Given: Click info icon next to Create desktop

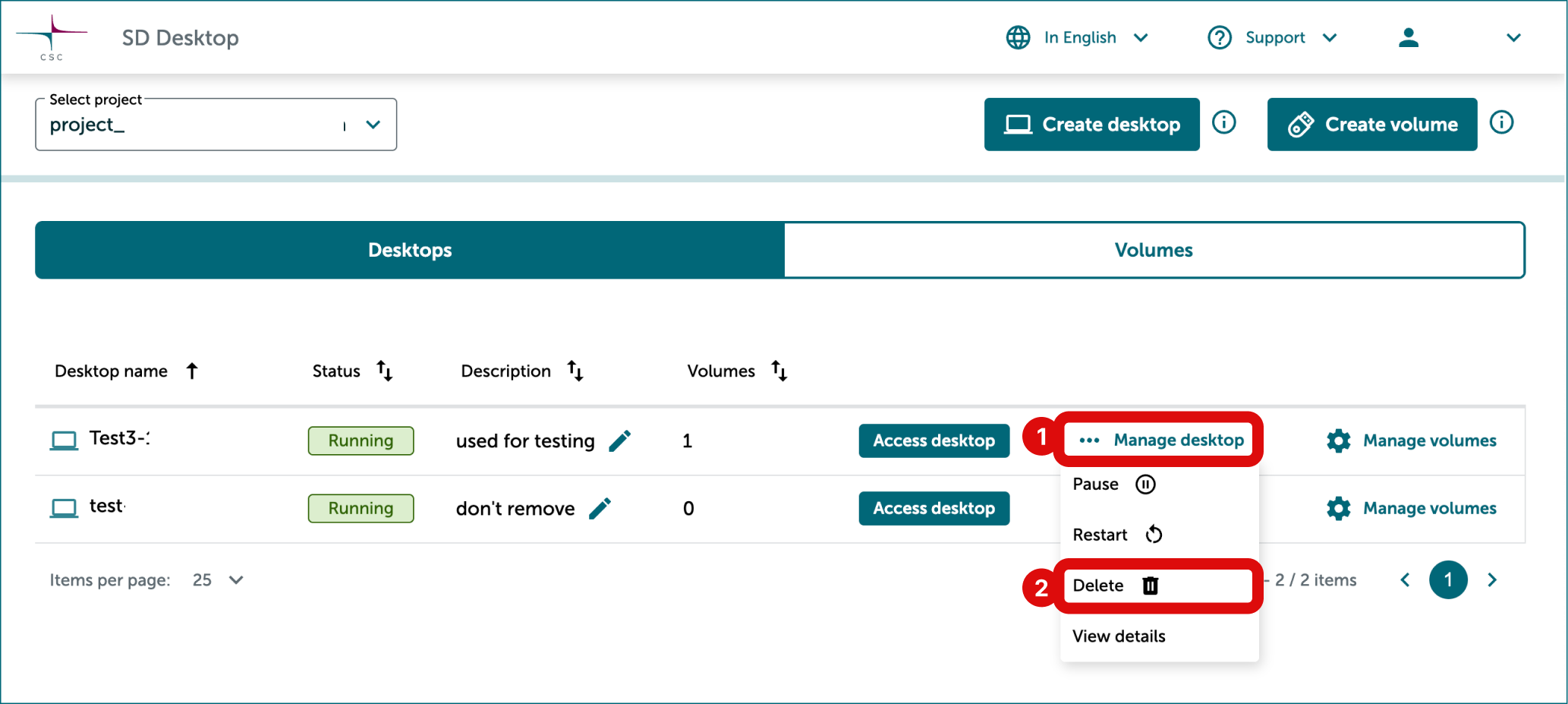Looking at the screenshot, I should (1224, 122).
